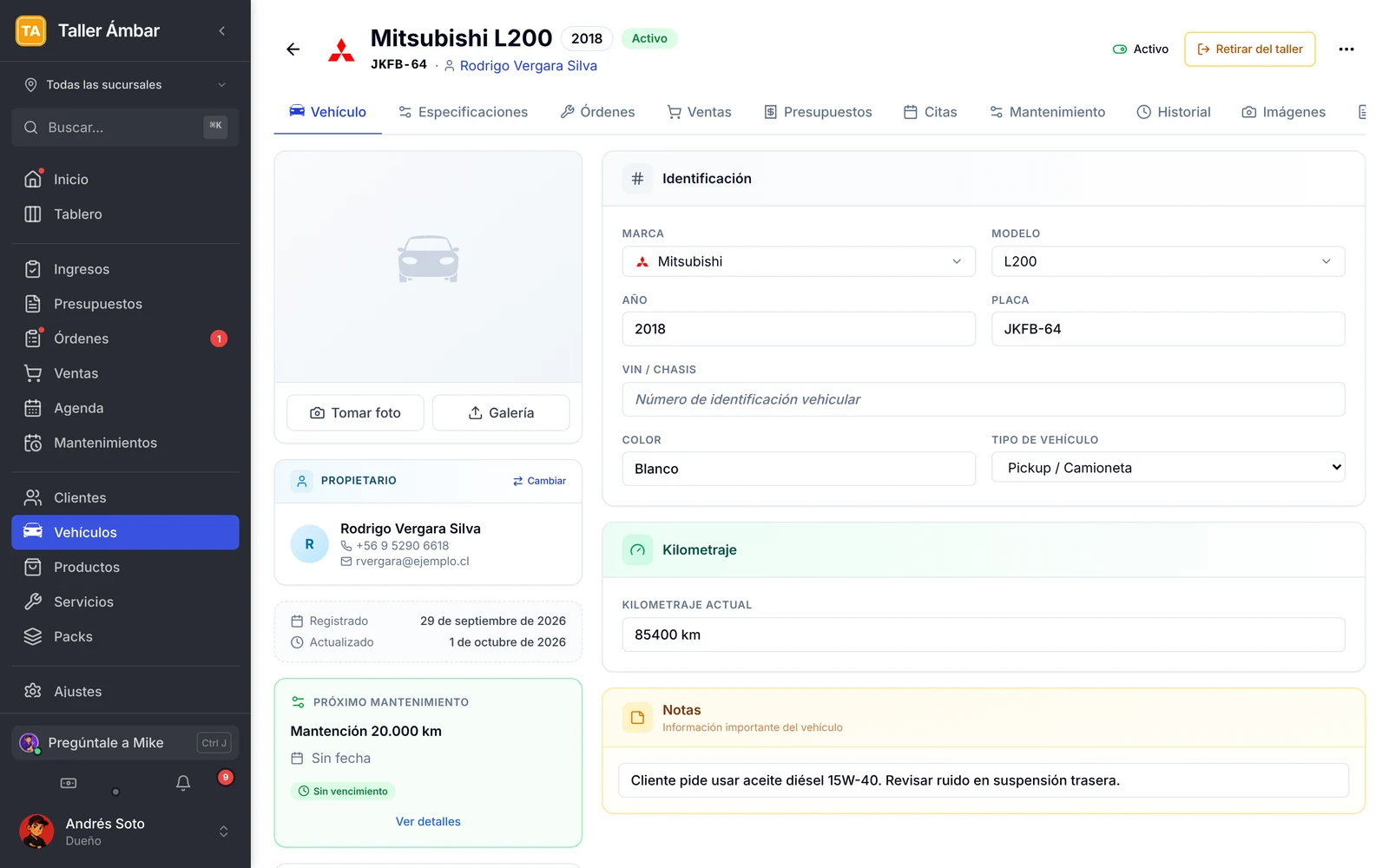Open the Tipo de vehículo dropdown
The width and height of the screenshot is (1389, 868).
[x=1168, y=468]
